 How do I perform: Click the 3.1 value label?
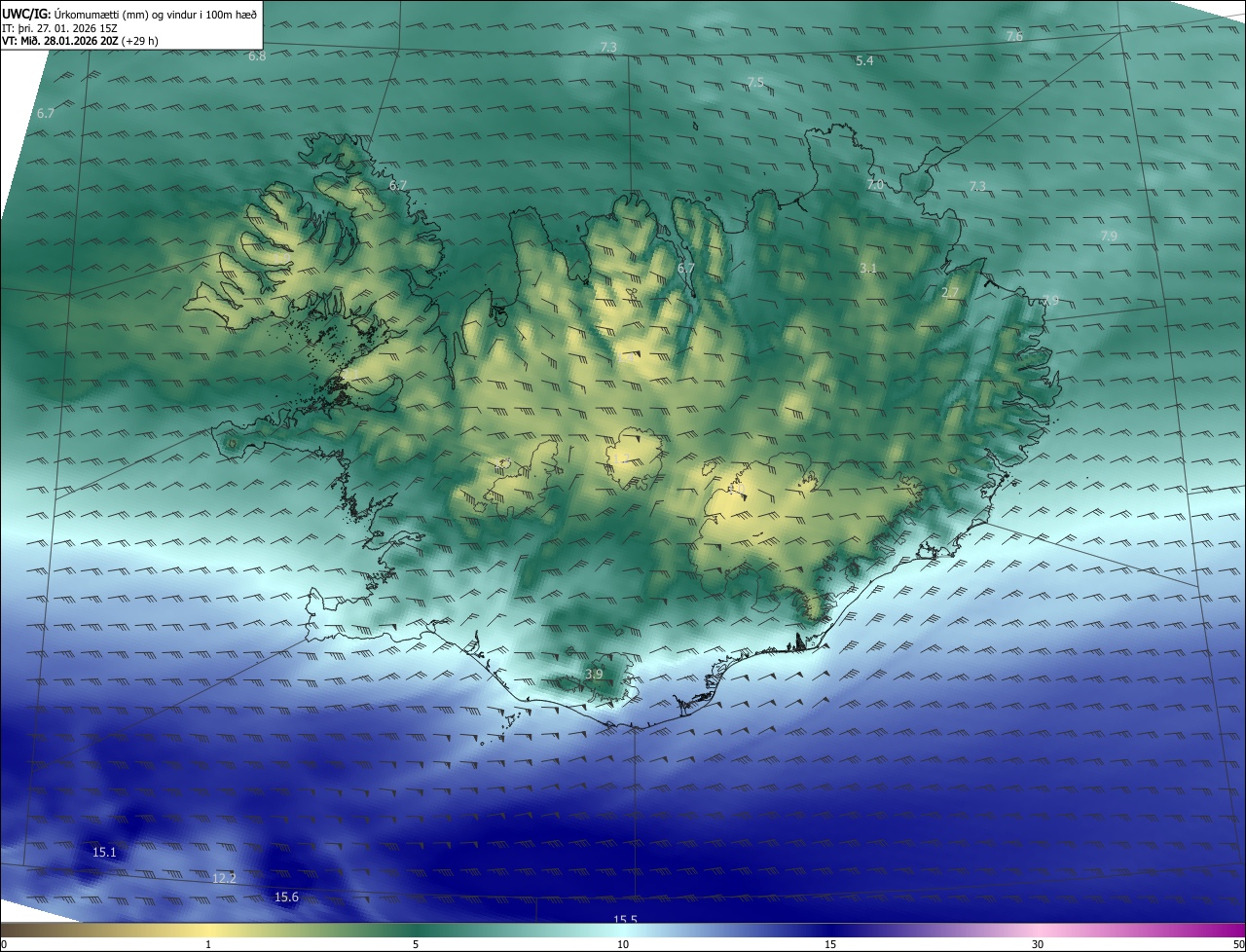coord(869,268)
